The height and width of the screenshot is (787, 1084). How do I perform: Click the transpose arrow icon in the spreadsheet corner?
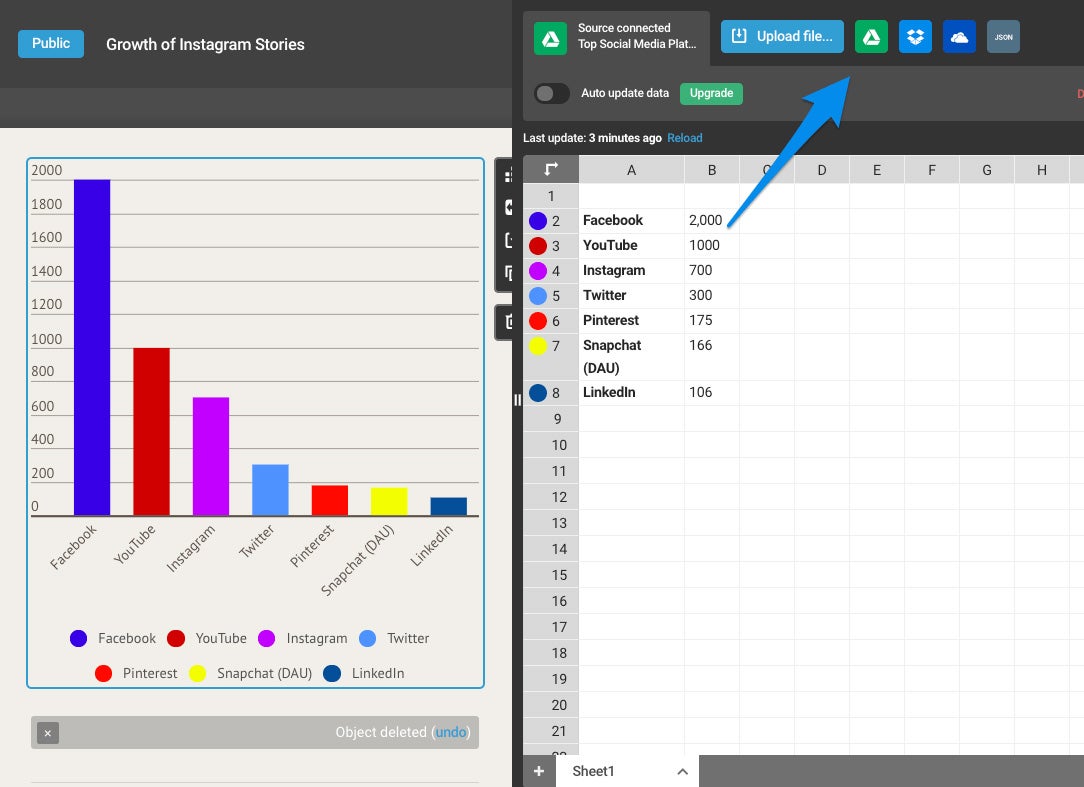(551, 169)
